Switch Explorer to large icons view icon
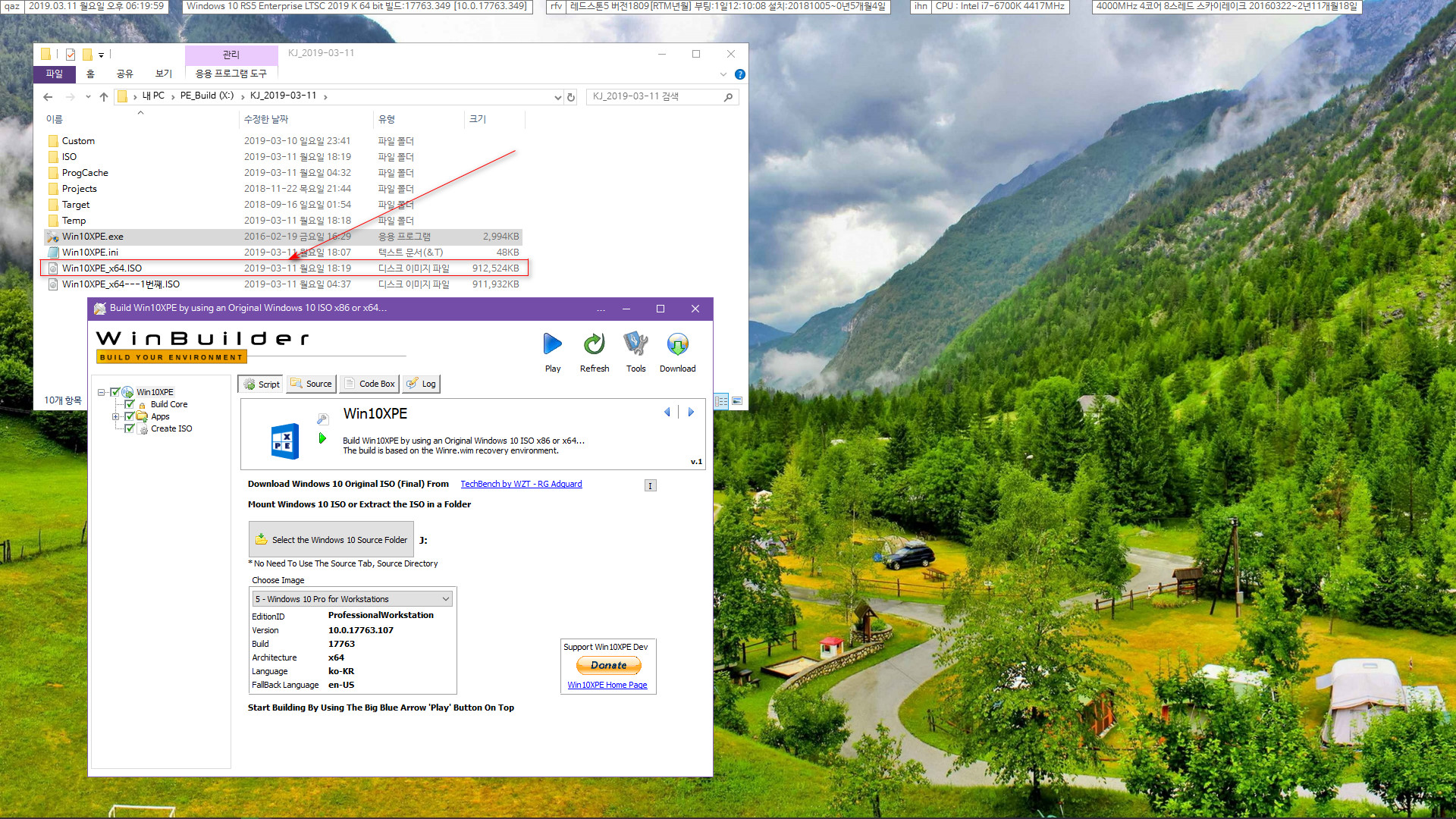Screen dimensions: 1456x819 [737, 401]
